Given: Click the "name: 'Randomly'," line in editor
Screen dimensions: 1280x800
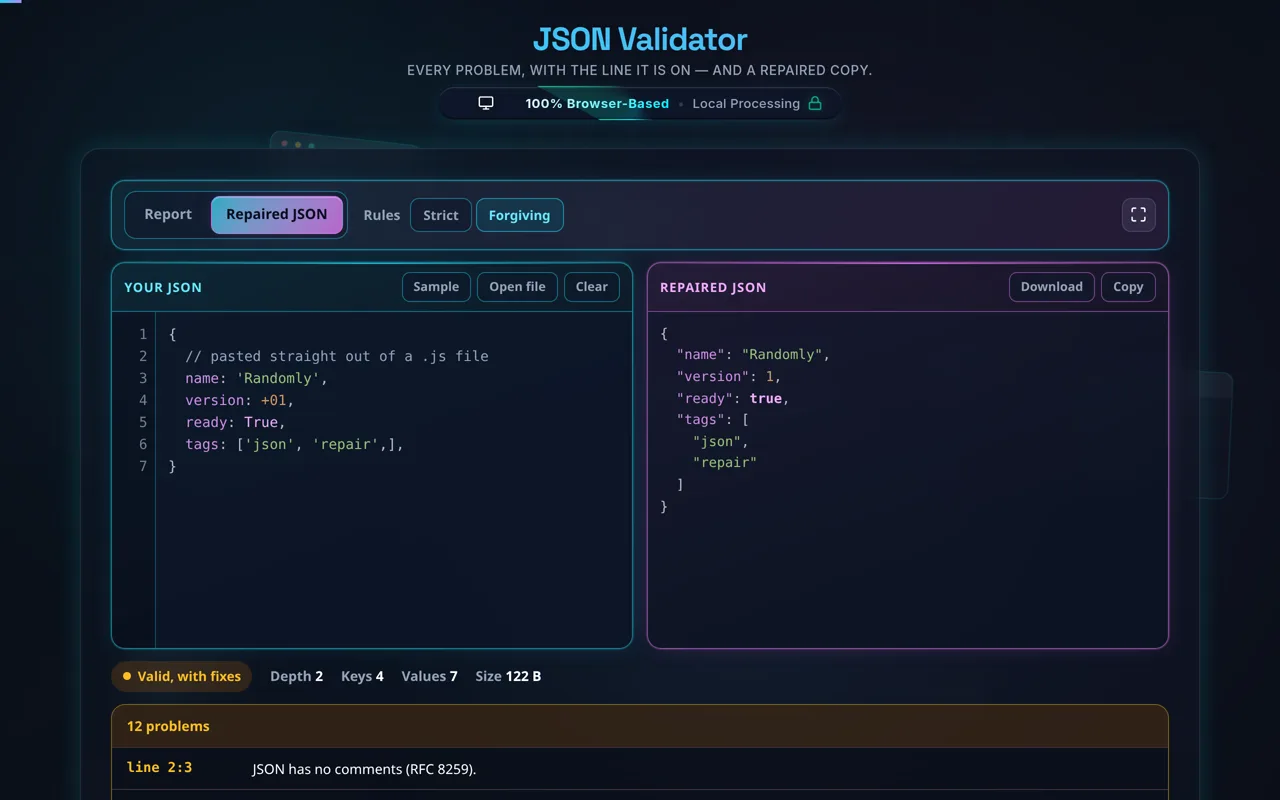Looking at the screenshot, I should coord(256,378).
